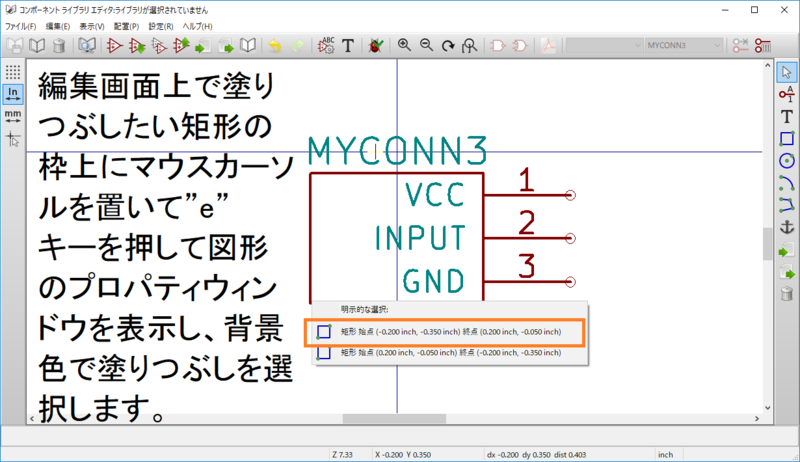
Task: Redo edit with green arrow
Action: click(x=297, y=46)
